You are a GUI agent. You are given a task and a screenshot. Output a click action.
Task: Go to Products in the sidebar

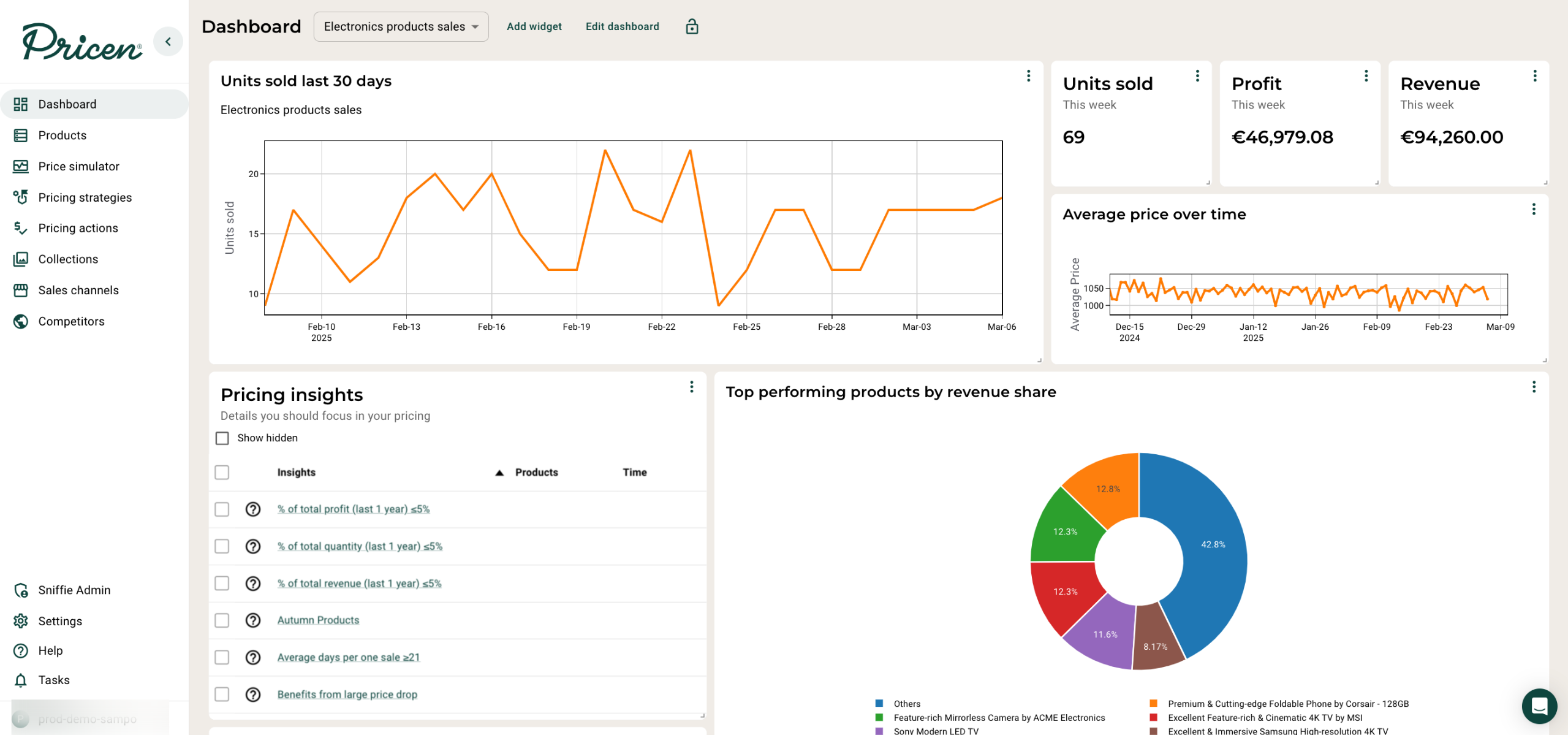pos(62,135)
